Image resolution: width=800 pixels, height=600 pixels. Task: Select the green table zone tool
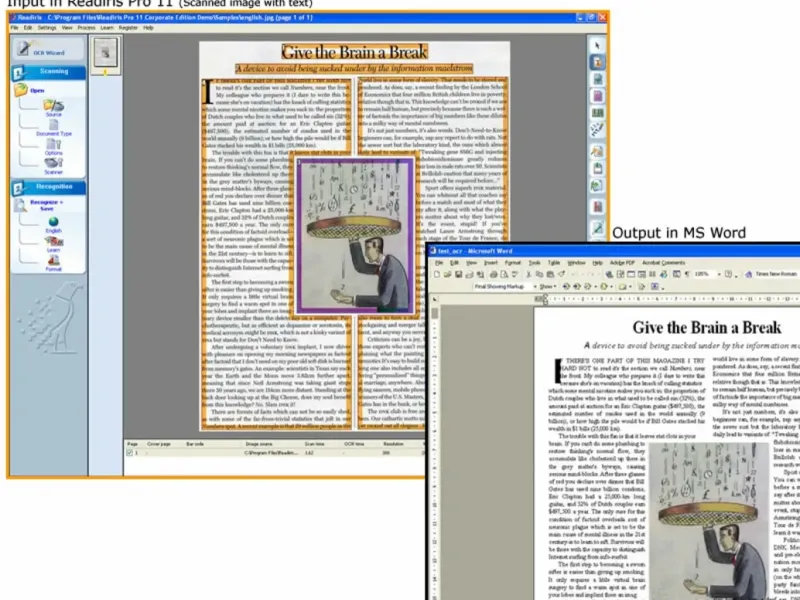point(597,113)
